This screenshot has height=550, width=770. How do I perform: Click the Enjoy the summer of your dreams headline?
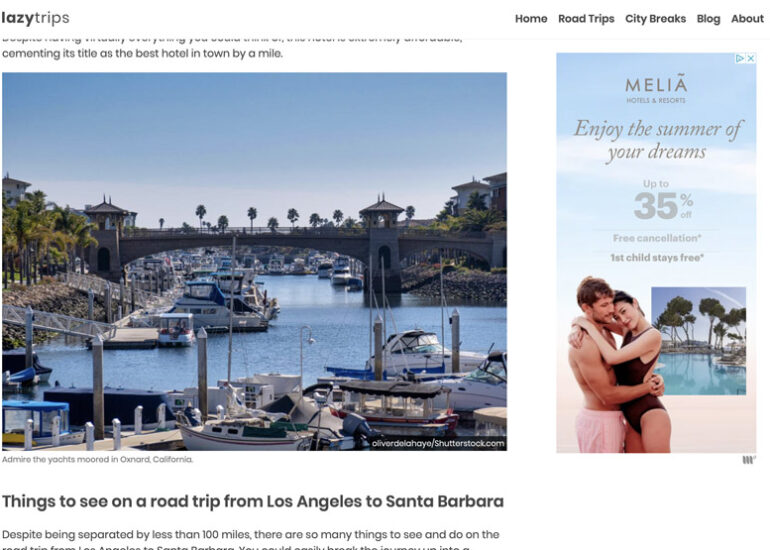[658, 140]
